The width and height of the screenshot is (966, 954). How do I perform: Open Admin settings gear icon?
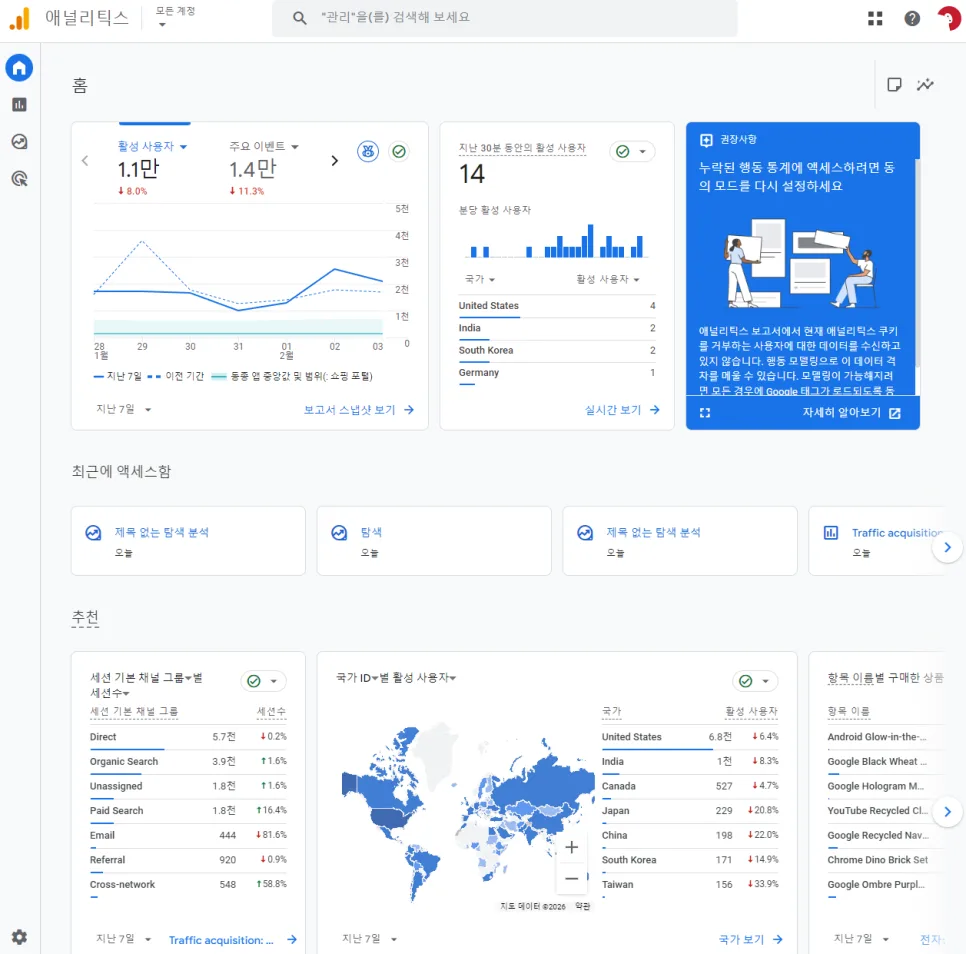coord(19,937)
